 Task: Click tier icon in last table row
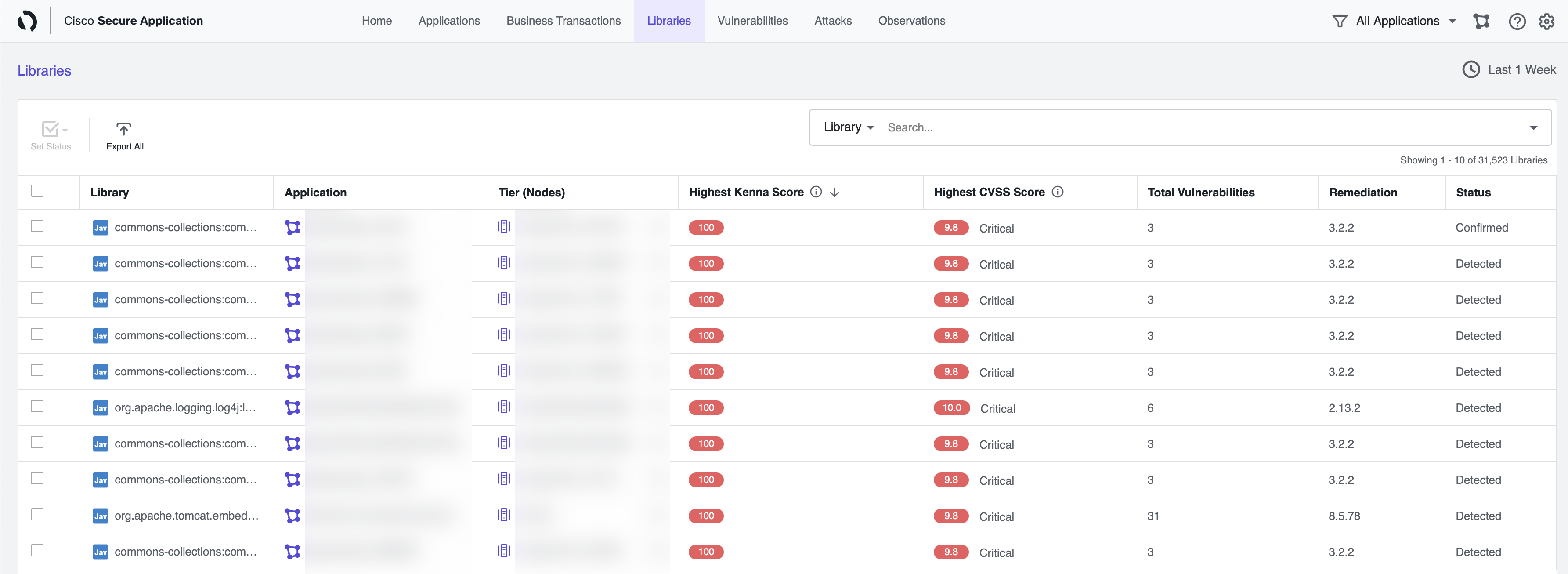503,551
